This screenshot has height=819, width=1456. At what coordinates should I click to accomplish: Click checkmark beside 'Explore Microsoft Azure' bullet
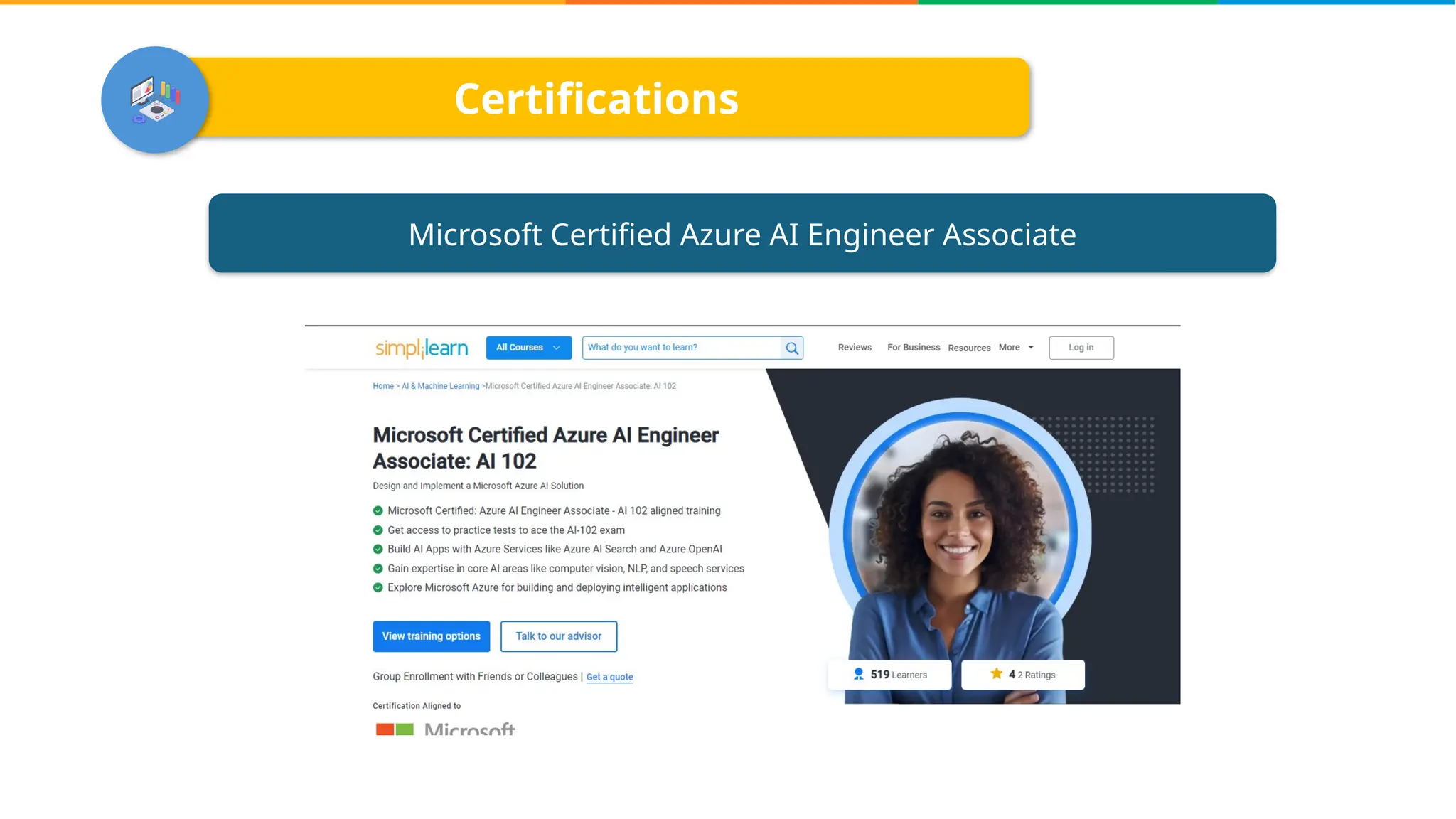[378, 588]
